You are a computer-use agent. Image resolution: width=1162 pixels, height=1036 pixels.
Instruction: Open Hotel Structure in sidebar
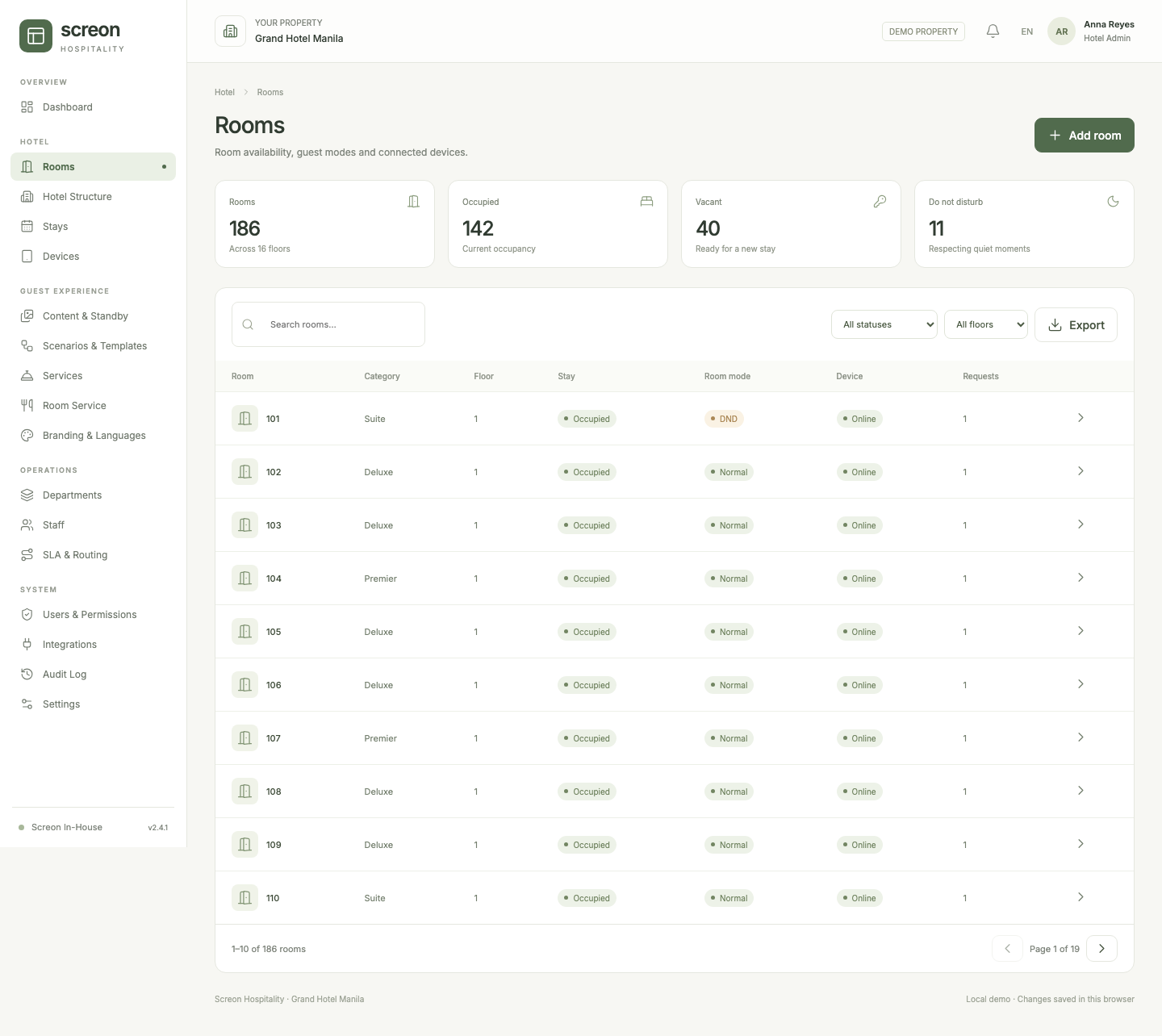[x=93, y=197]
